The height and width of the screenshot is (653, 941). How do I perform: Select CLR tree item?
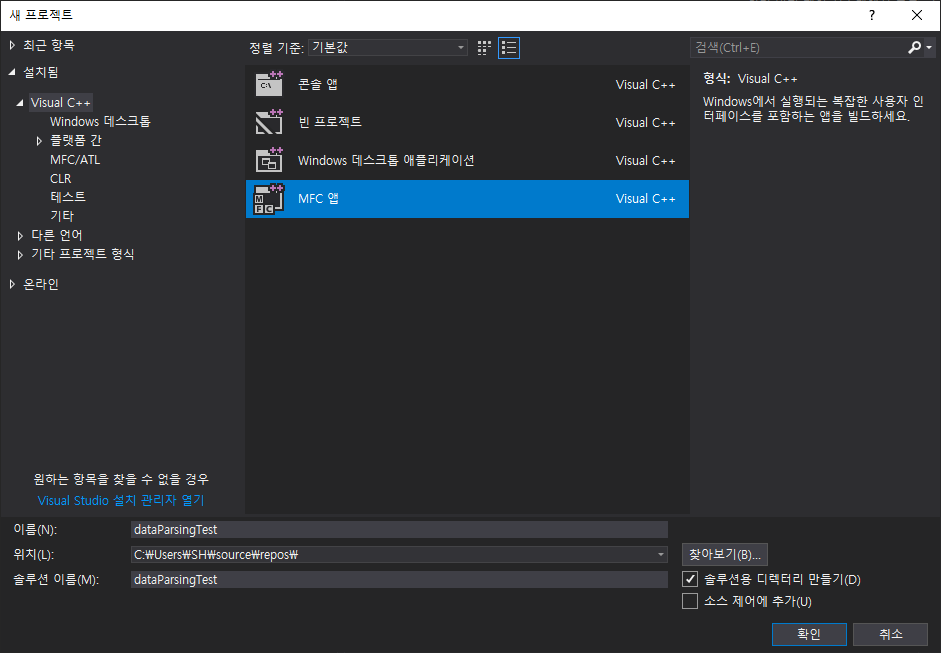tap(61, 178)
